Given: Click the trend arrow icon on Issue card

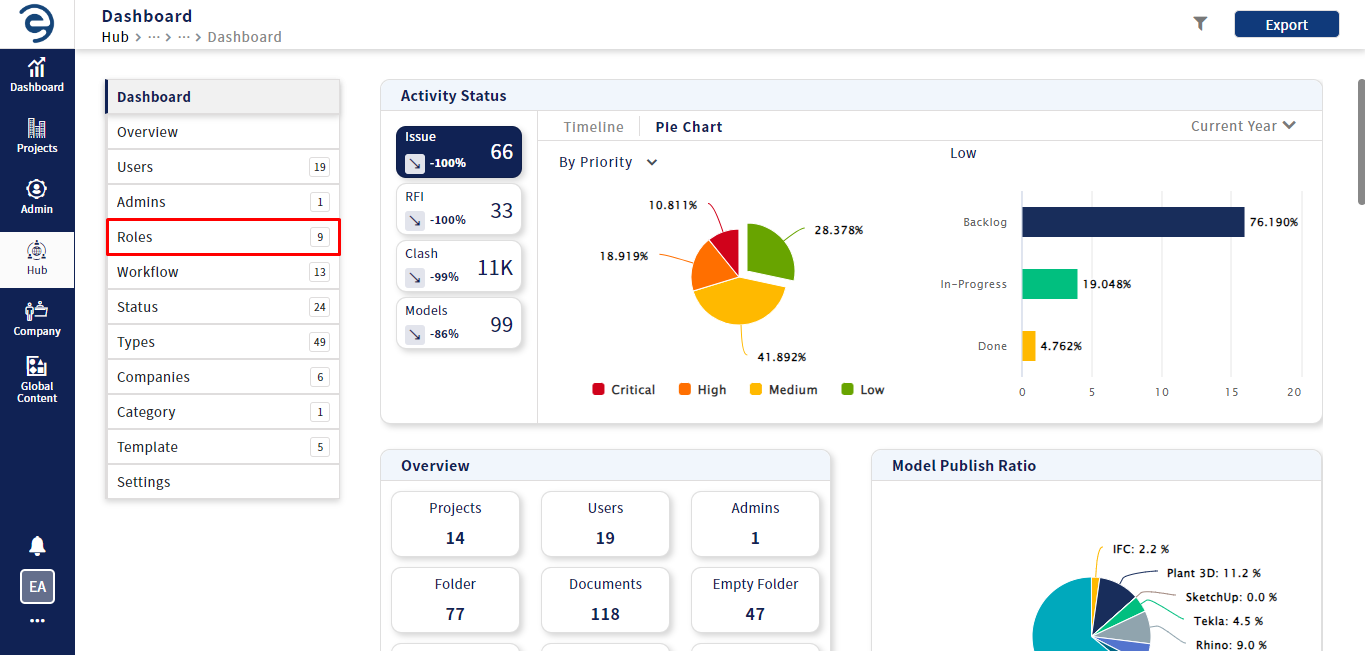Looking at the screenshot, I should coord(415,163).
